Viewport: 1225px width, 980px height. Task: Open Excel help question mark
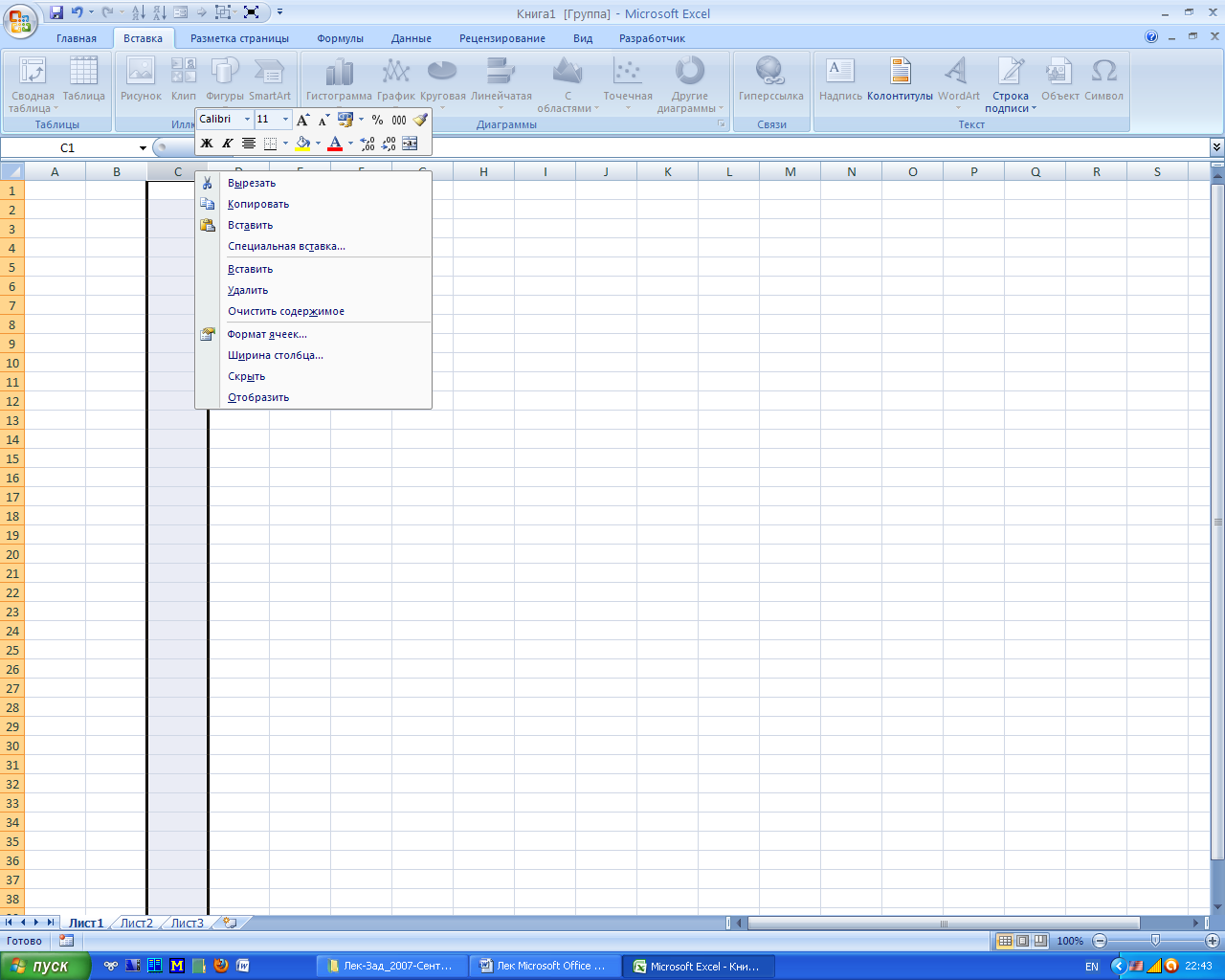1151,37
